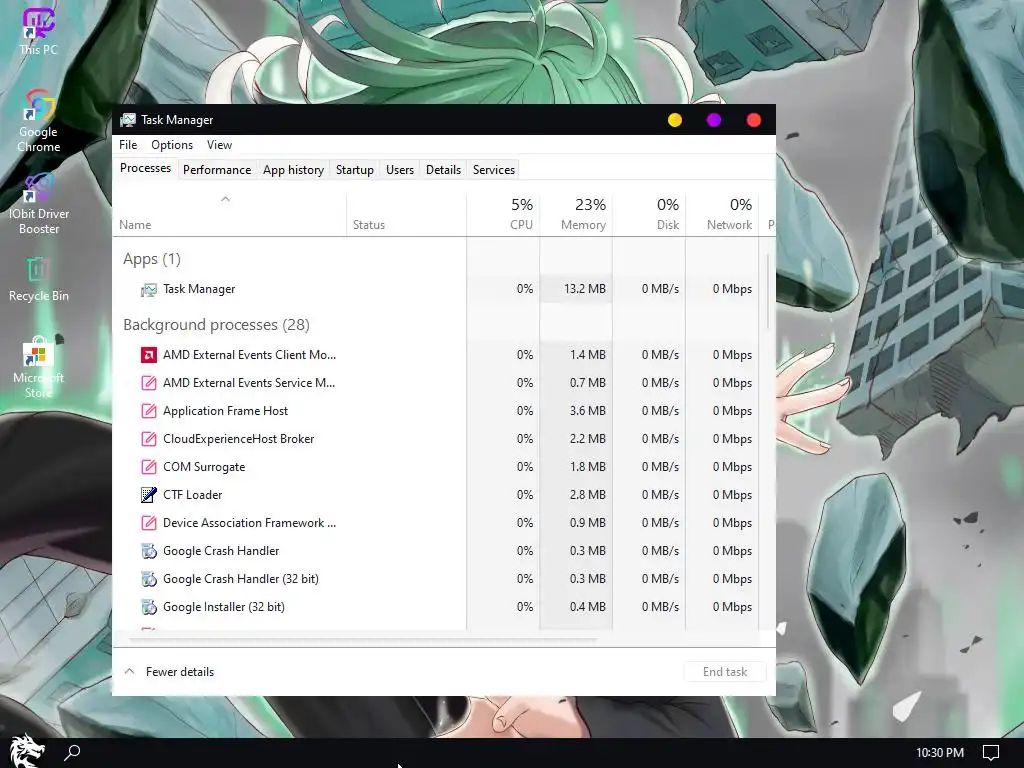Click 2.8 MB memory value cell
1024x768 pixels.
point(576,495)
